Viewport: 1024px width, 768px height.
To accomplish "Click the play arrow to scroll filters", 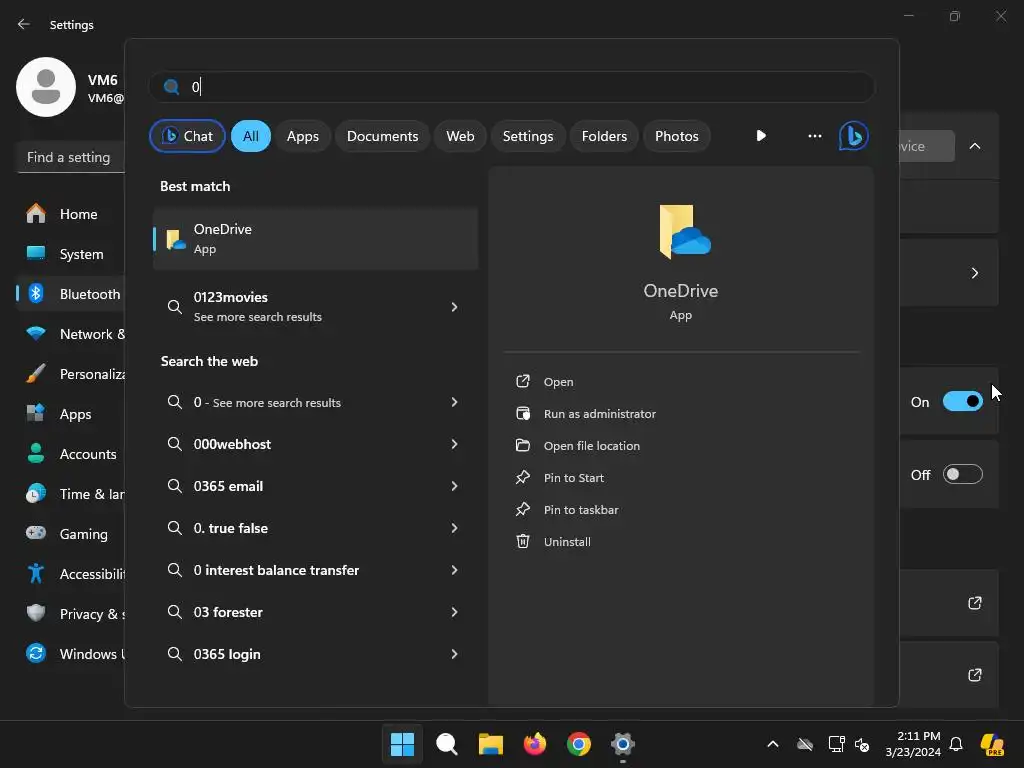I will pos(761,136).
